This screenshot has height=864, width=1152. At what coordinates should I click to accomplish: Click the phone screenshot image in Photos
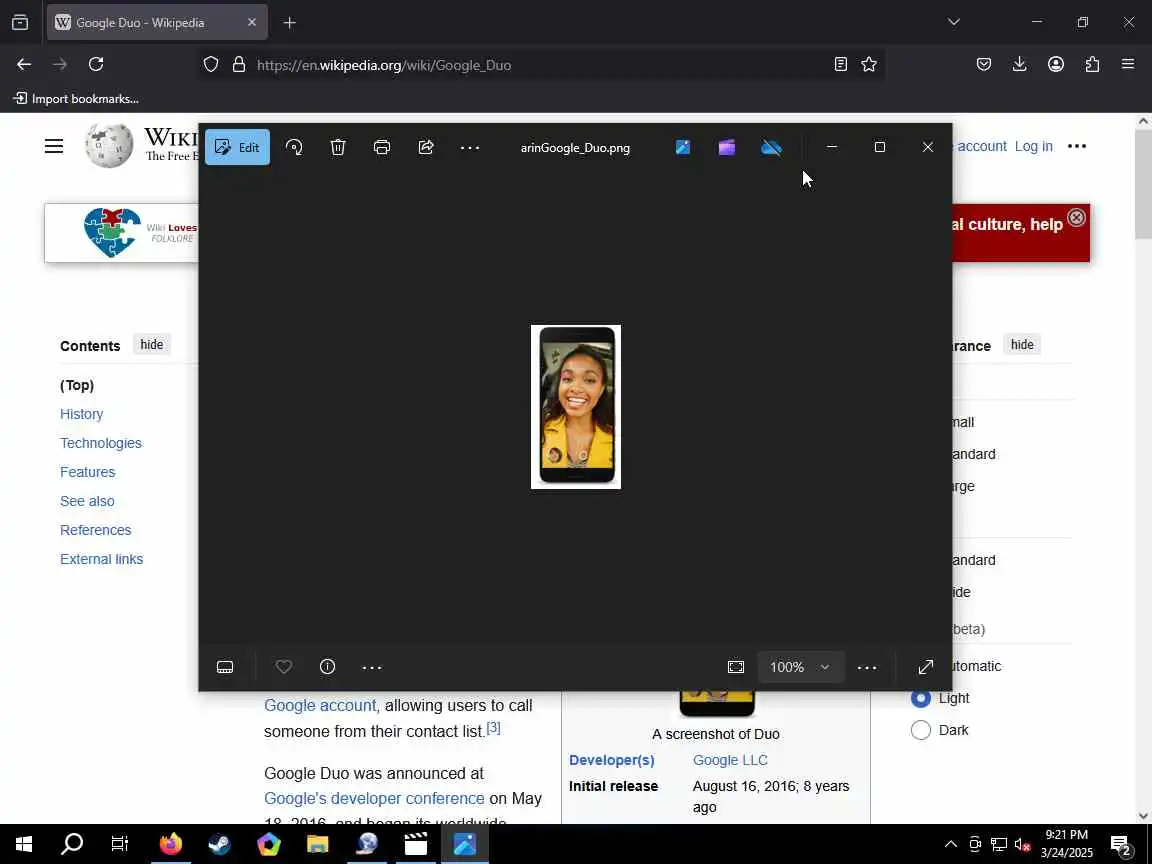[x=576, y=406]
